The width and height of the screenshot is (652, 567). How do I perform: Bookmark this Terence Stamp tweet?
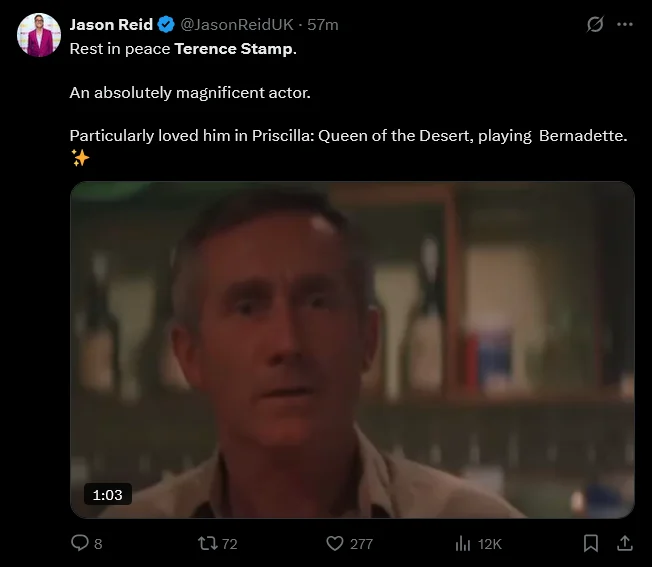point(591,543)
